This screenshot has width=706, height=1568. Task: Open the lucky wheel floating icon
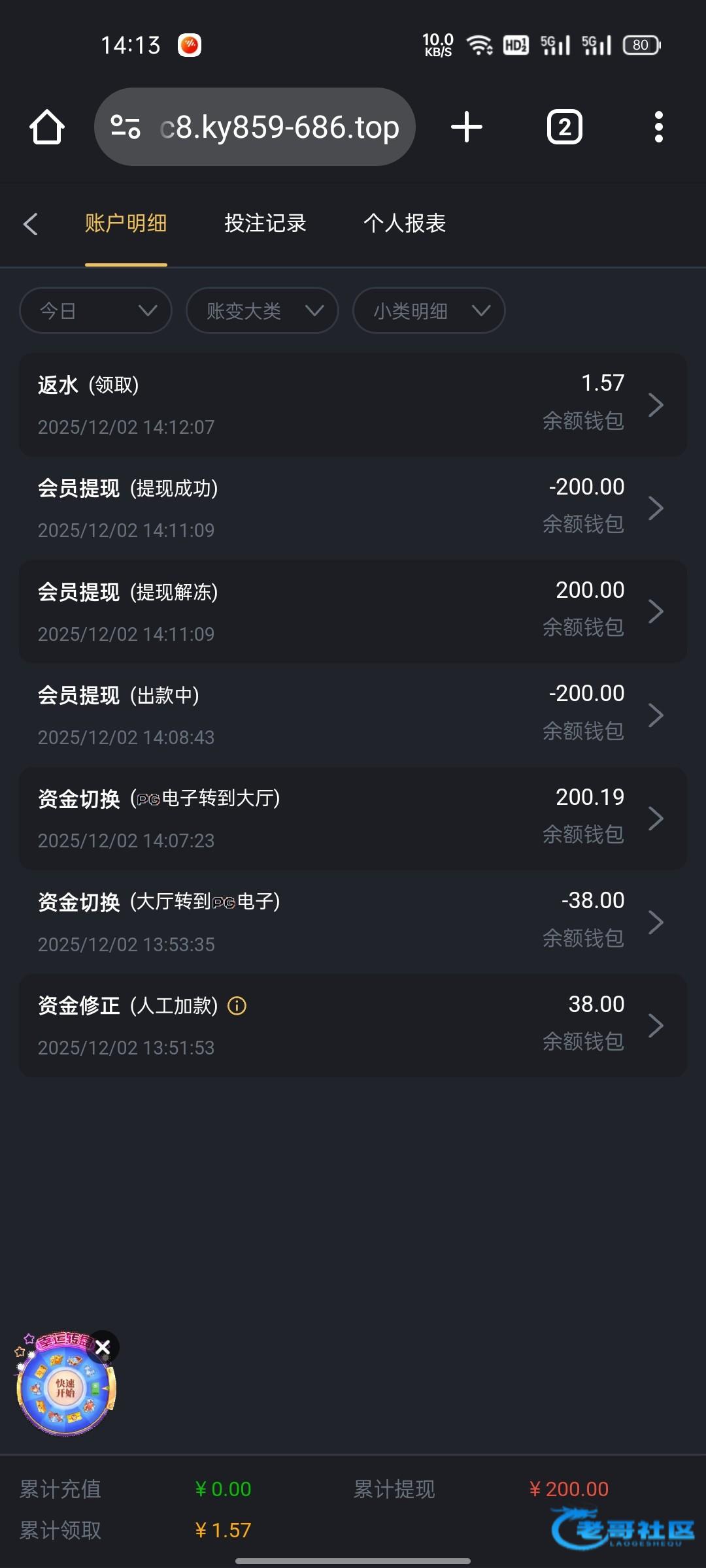[x=64, y=1388]
